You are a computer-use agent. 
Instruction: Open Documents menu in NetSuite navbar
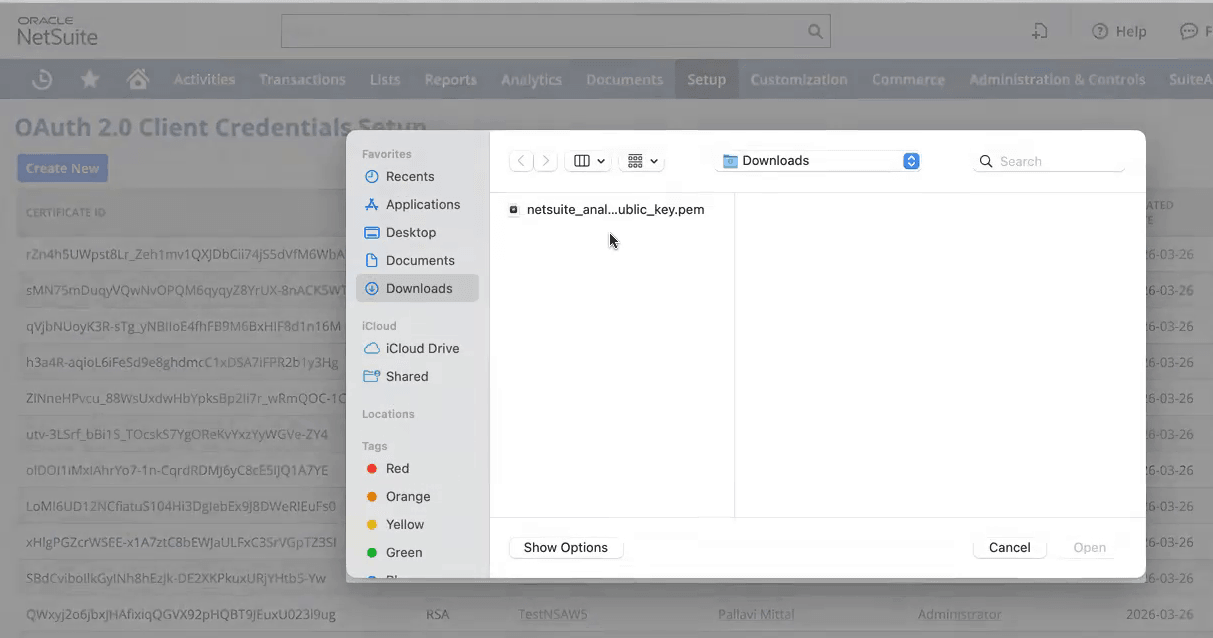tap(624, 79)
